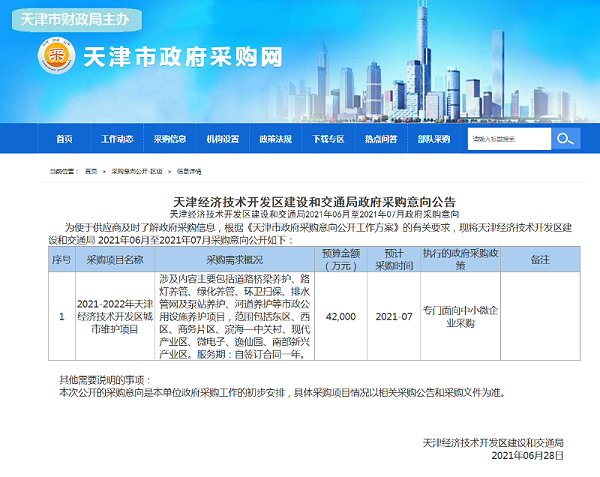The height and width of the screenshot is (477, 600).
Task: Click the 执行的政府采购政策 column header
Action: click(460, 260)
